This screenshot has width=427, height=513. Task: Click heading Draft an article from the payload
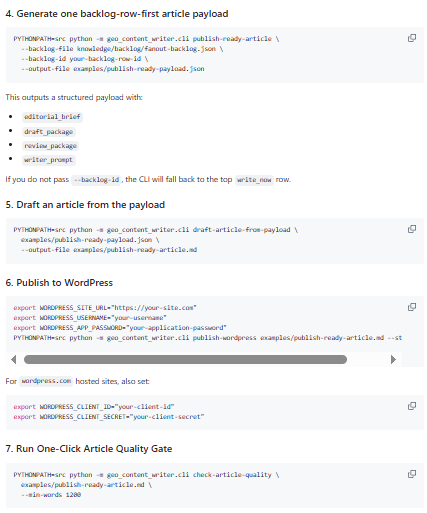pos(85,205)
